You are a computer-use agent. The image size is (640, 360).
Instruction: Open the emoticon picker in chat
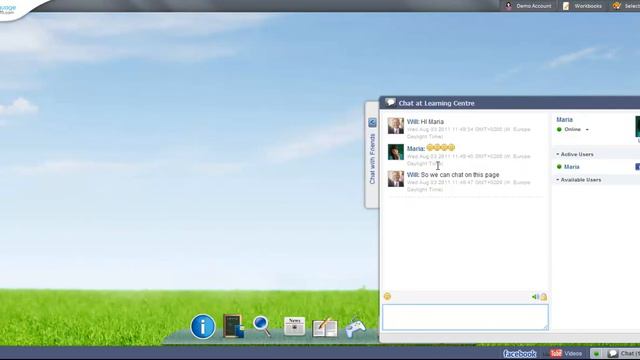pos(387,296)
